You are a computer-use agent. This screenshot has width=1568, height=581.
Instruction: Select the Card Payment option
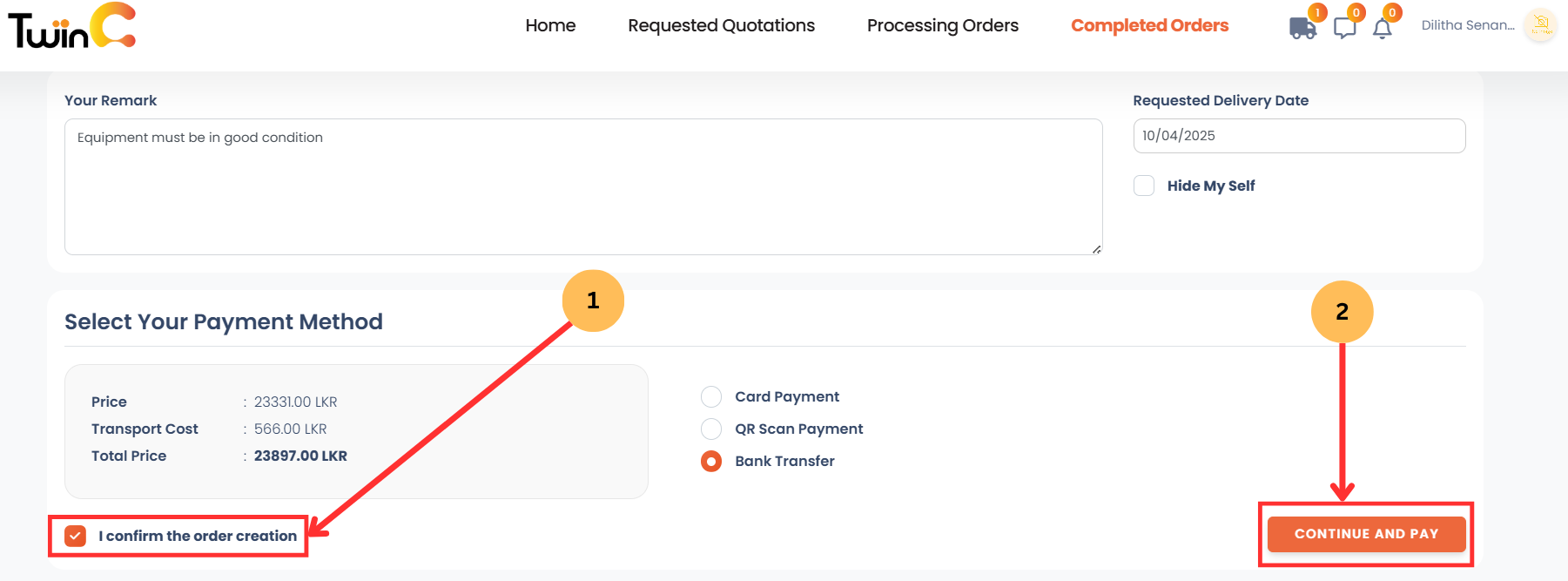coord(711,396)
